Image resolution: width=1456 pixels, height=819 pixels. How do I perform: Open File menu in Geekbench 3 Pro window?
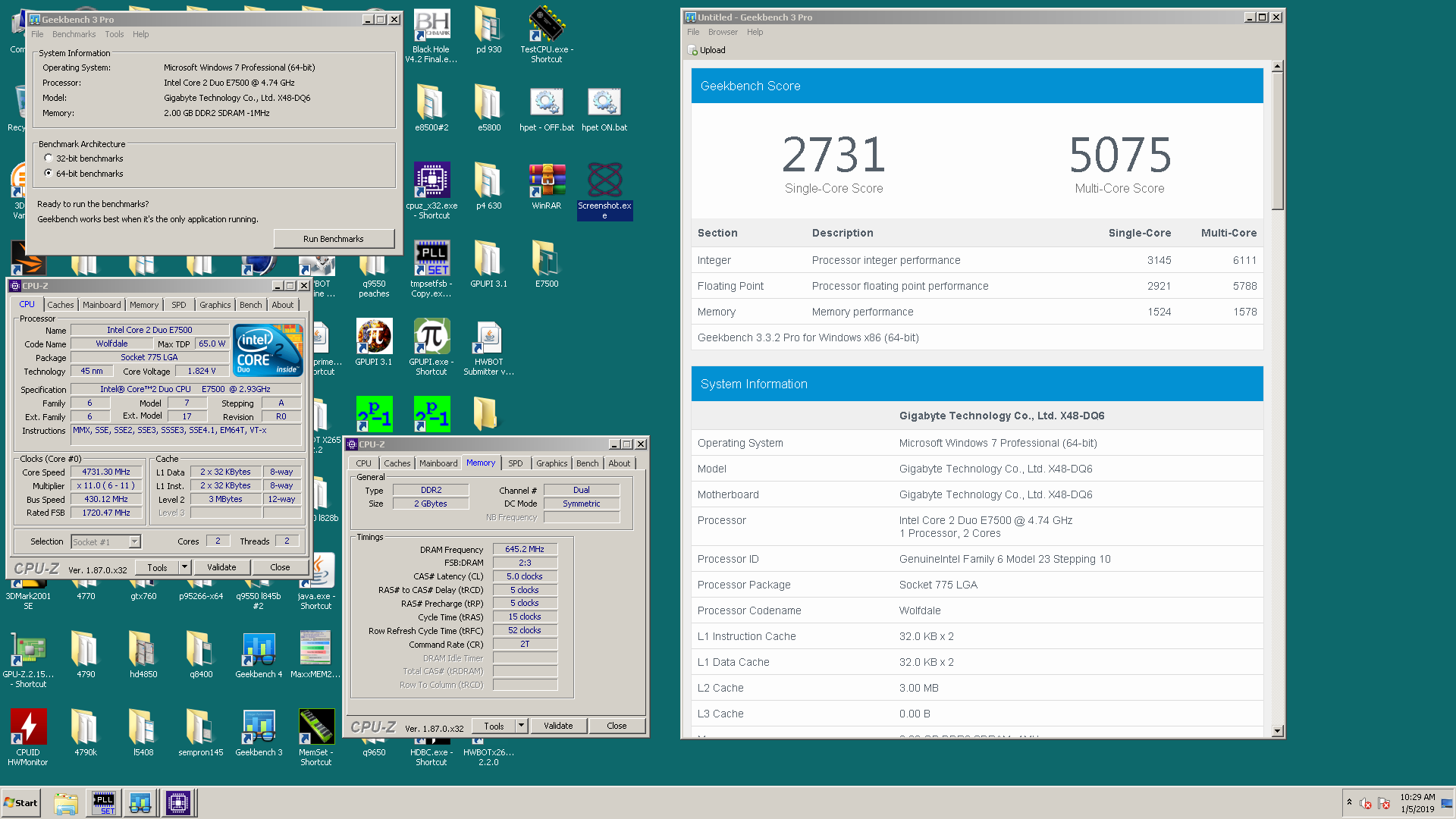(37, 34)
